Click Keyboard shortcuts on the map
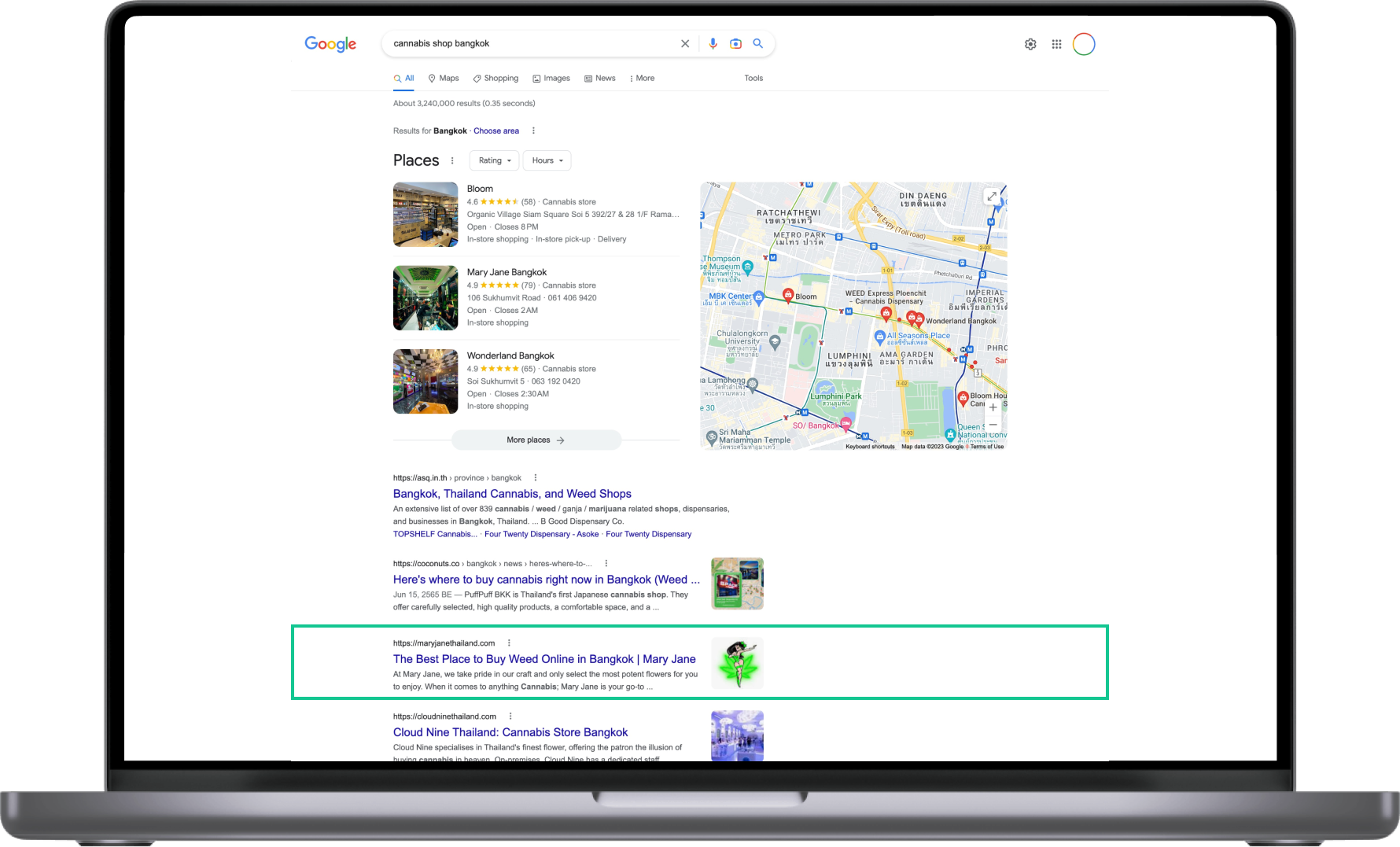Viewport: 1400px width, 847px height. [870, 447]
